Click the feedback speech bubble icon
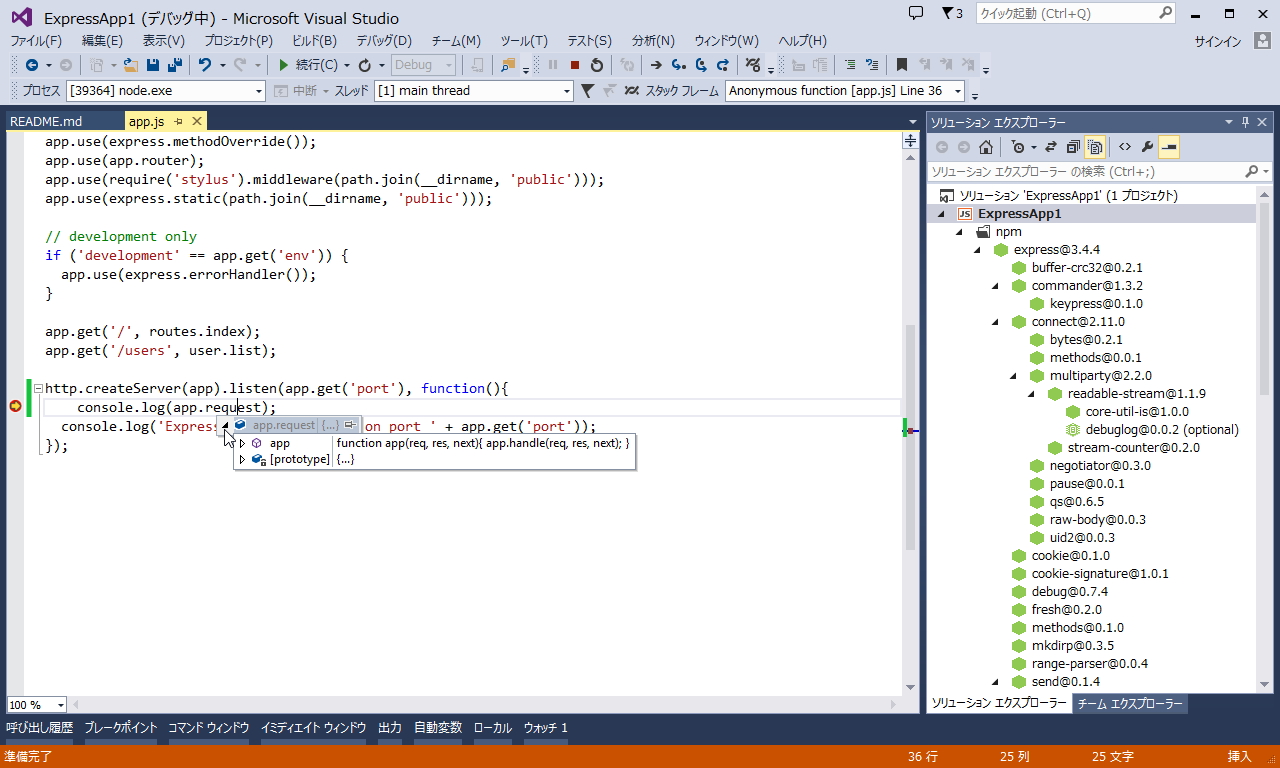 click(x=915, y=14)
